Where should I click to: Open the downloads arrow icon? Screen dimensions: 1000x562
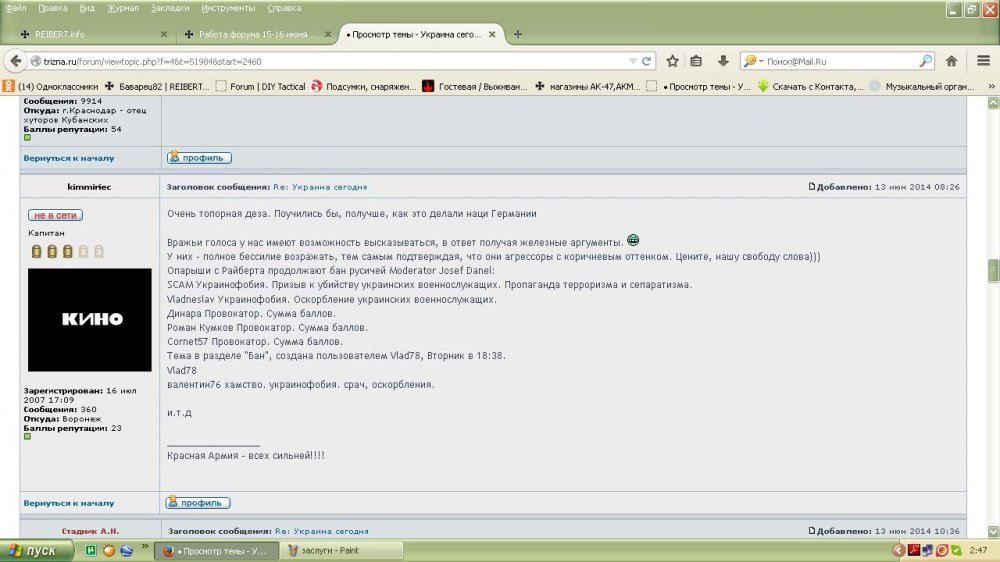[x=723, y=60]
